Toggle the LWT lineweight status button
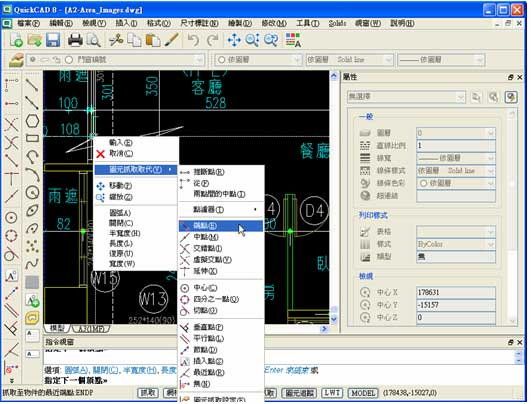The image size is (531, 404). (332, 393)
